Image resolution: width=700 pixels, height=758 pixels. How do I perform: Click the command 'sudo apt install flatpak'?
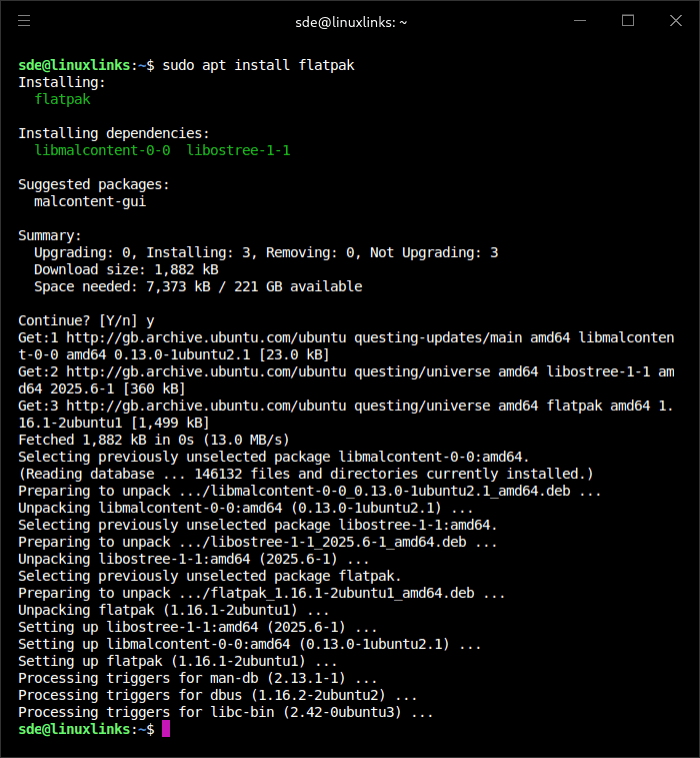point(258,65)
